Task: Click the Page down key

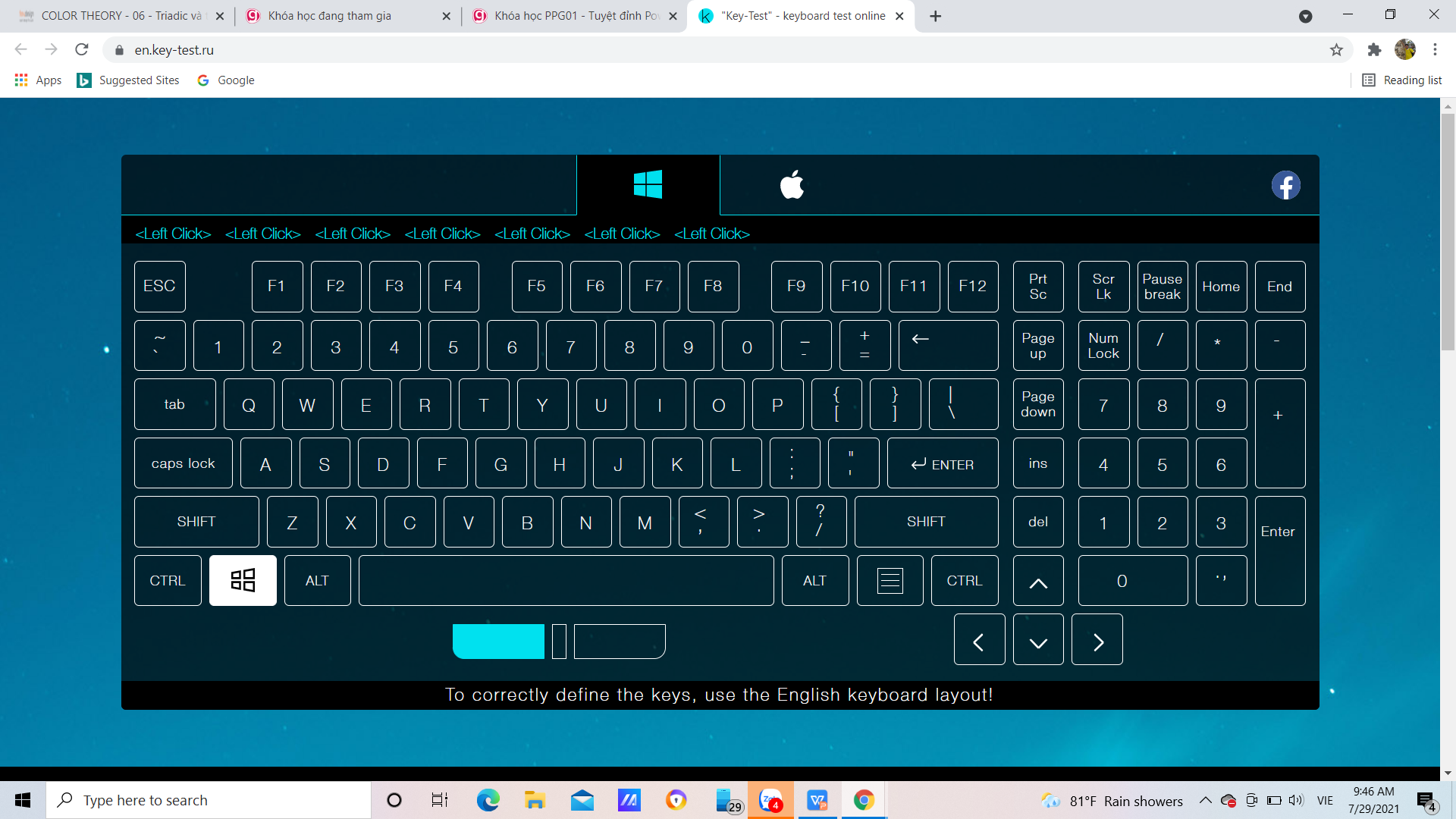Action: tap(1038, 404)
